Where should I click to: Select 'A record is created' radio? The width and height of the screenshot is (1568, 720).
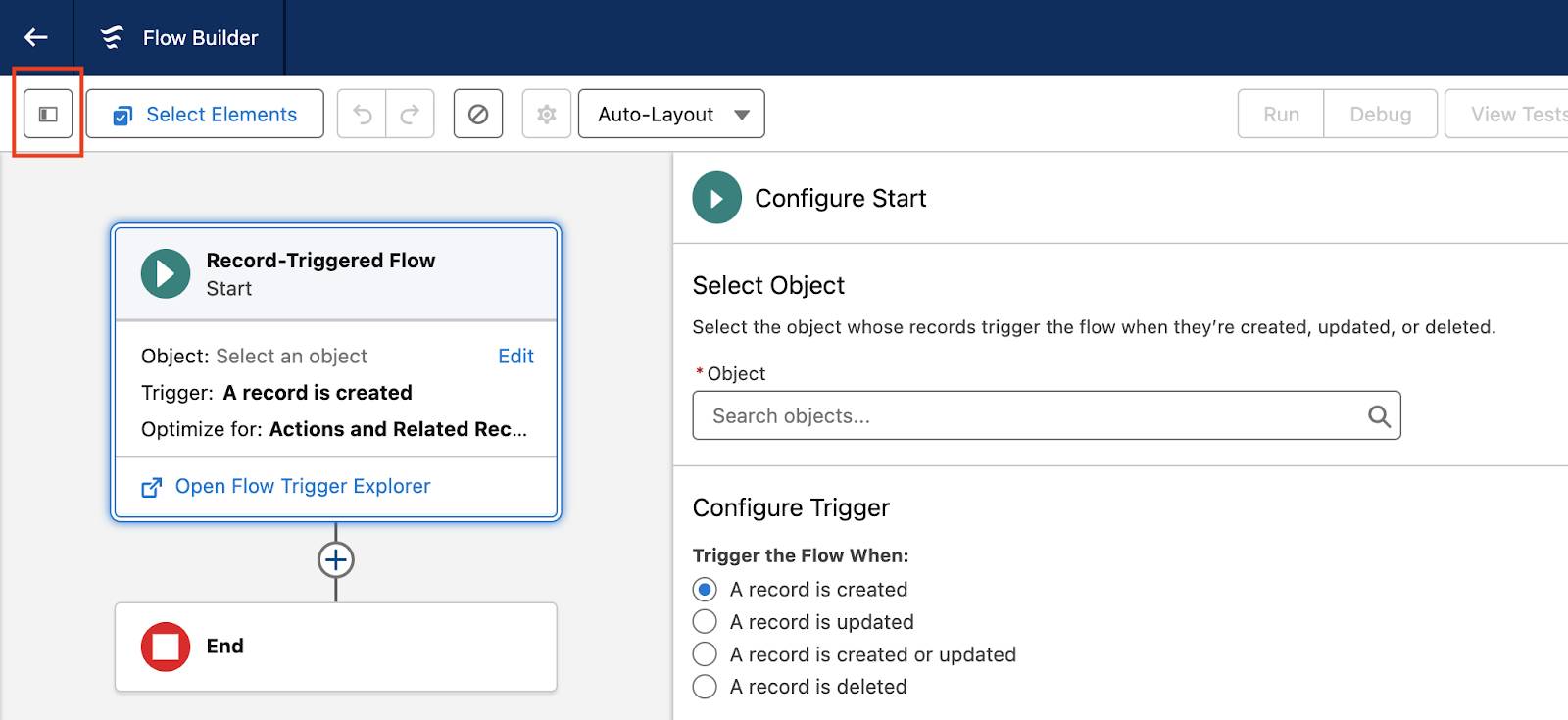point(705,590)
